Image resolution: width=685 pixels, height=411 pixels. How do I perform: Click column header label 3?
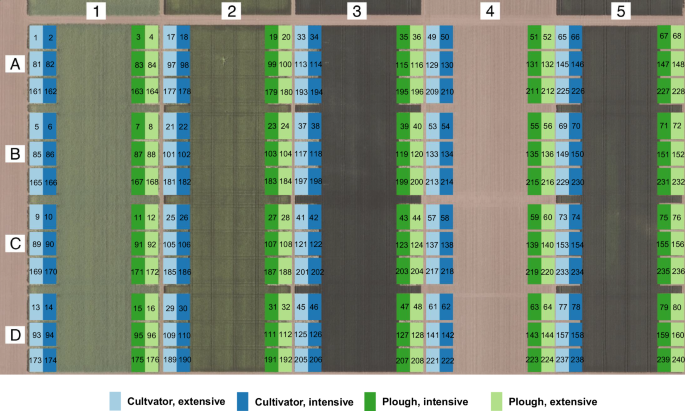pyautogui.click(x=357, y=11)
